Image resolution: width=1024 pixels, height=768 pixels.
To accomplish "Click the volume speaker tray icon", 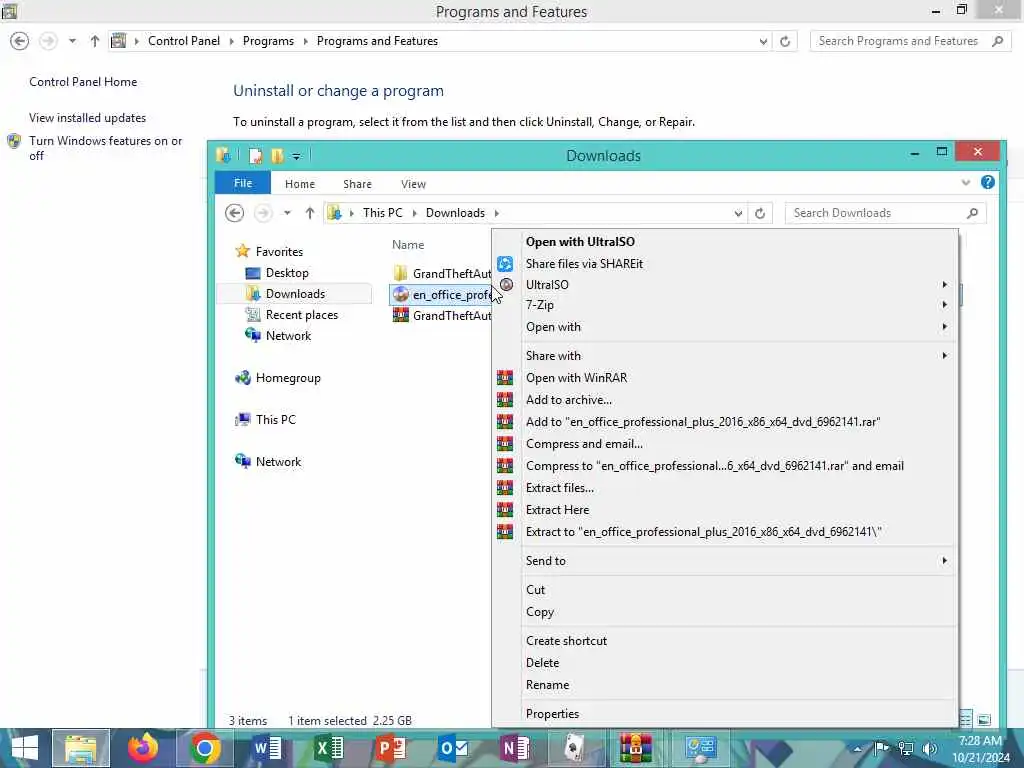I will (929, 748).
